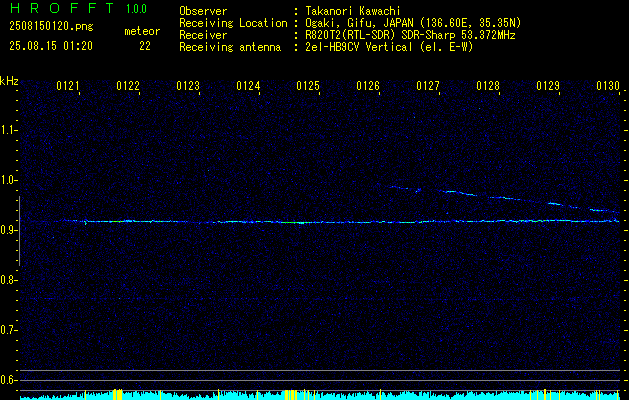Select the version number 1.0.0

point(136,9)
